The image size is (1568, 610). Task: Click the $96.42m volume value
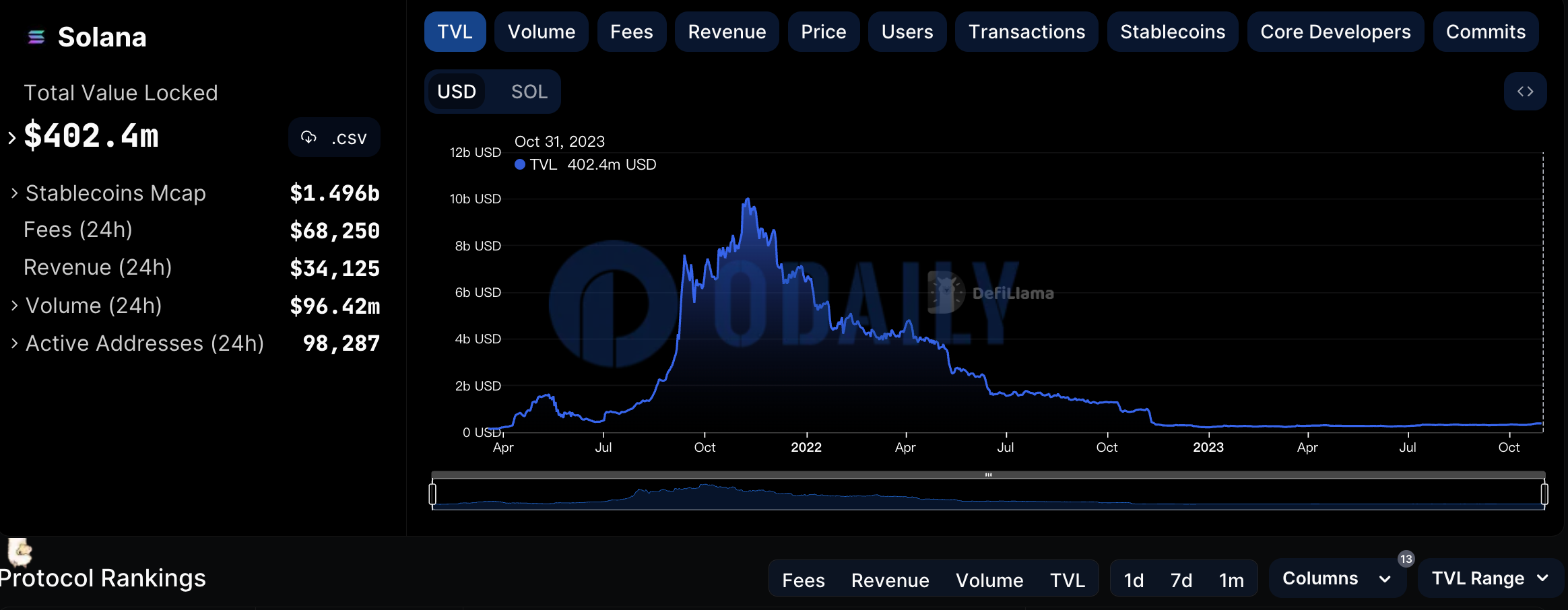click(335, 306)
